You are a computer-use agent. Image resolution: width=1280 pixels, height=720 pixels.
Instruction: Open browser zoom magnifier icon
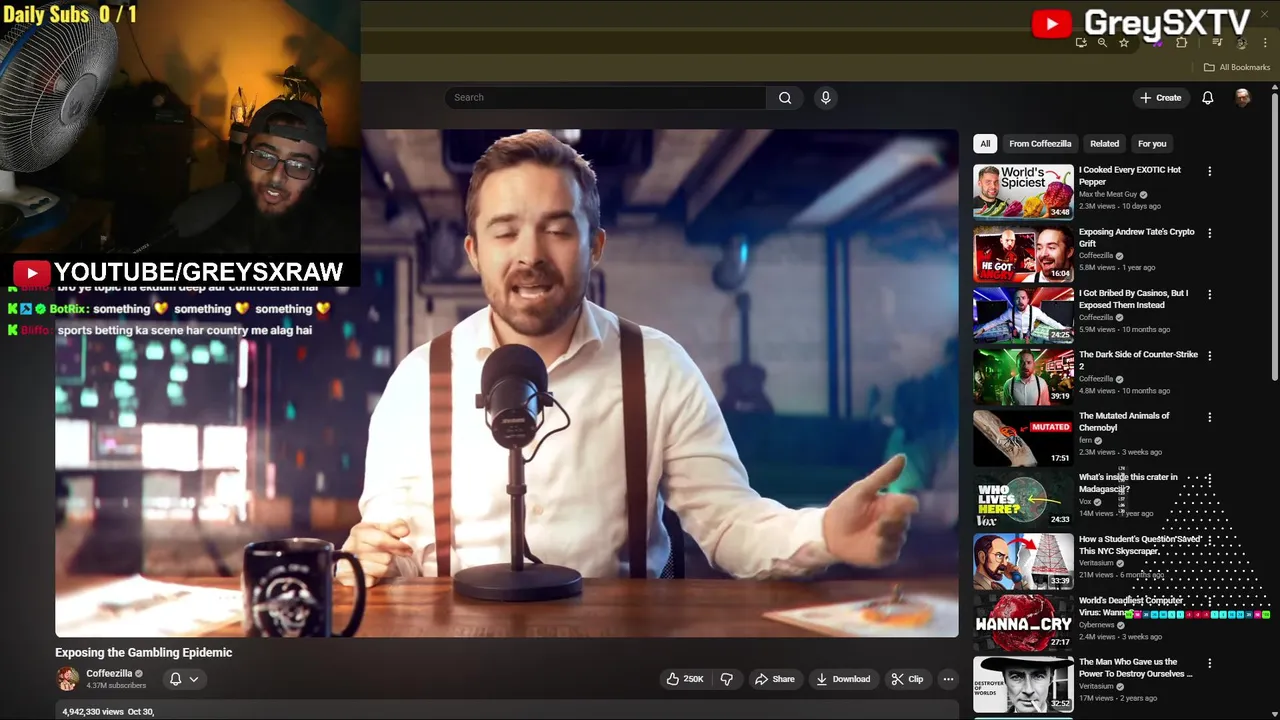pos(1102,43)
